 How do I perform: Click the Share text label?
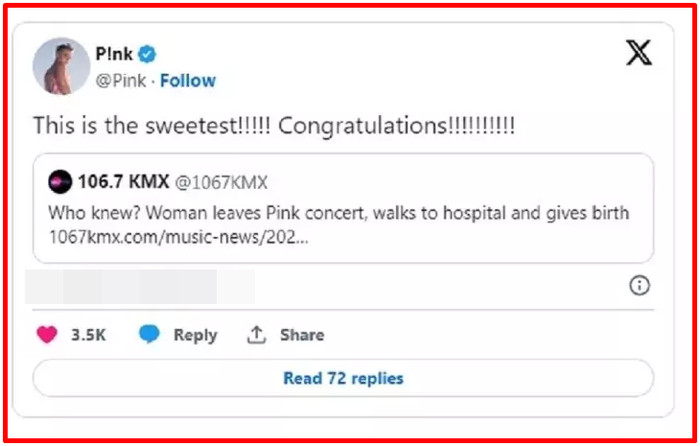tap(302, 335)
